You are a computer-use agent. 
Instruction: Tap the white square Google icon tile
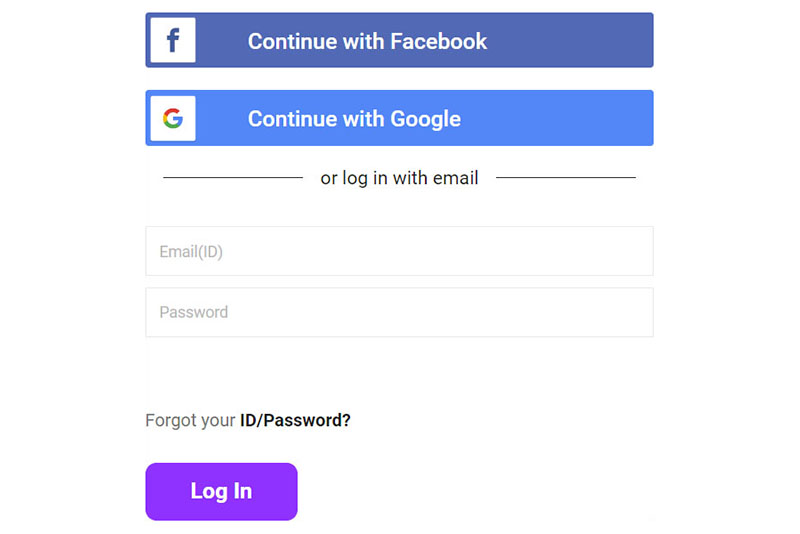click(x=173, y=118)
